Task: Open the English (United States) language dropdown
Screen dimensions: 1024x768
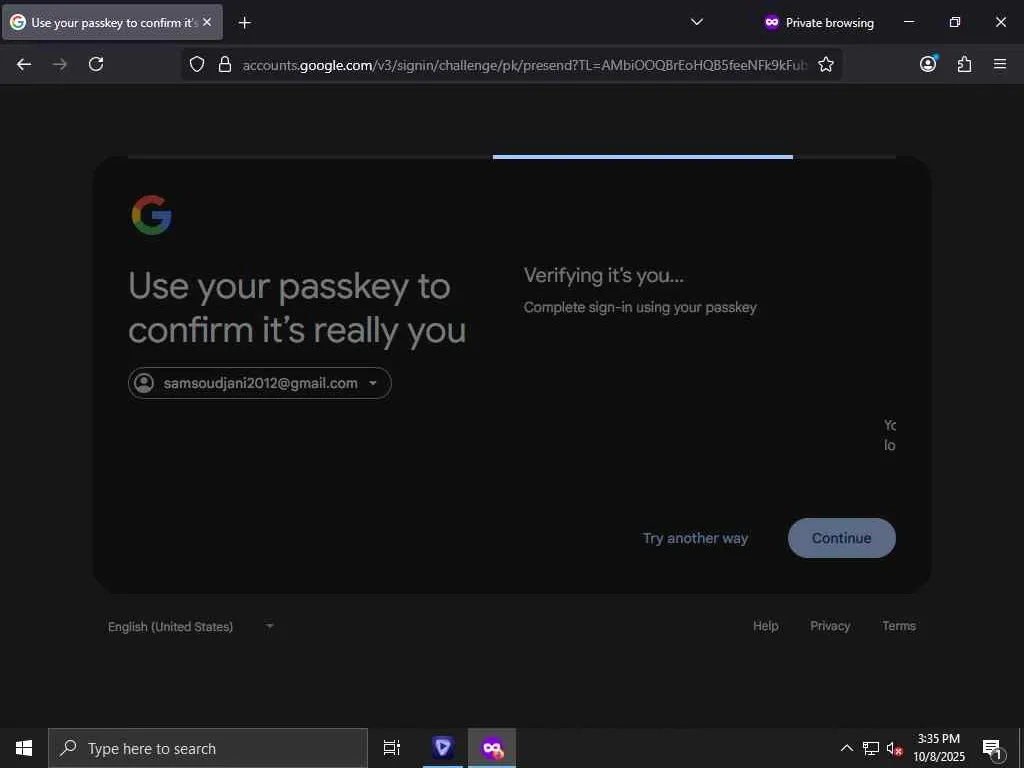Action: pos(191,626)
